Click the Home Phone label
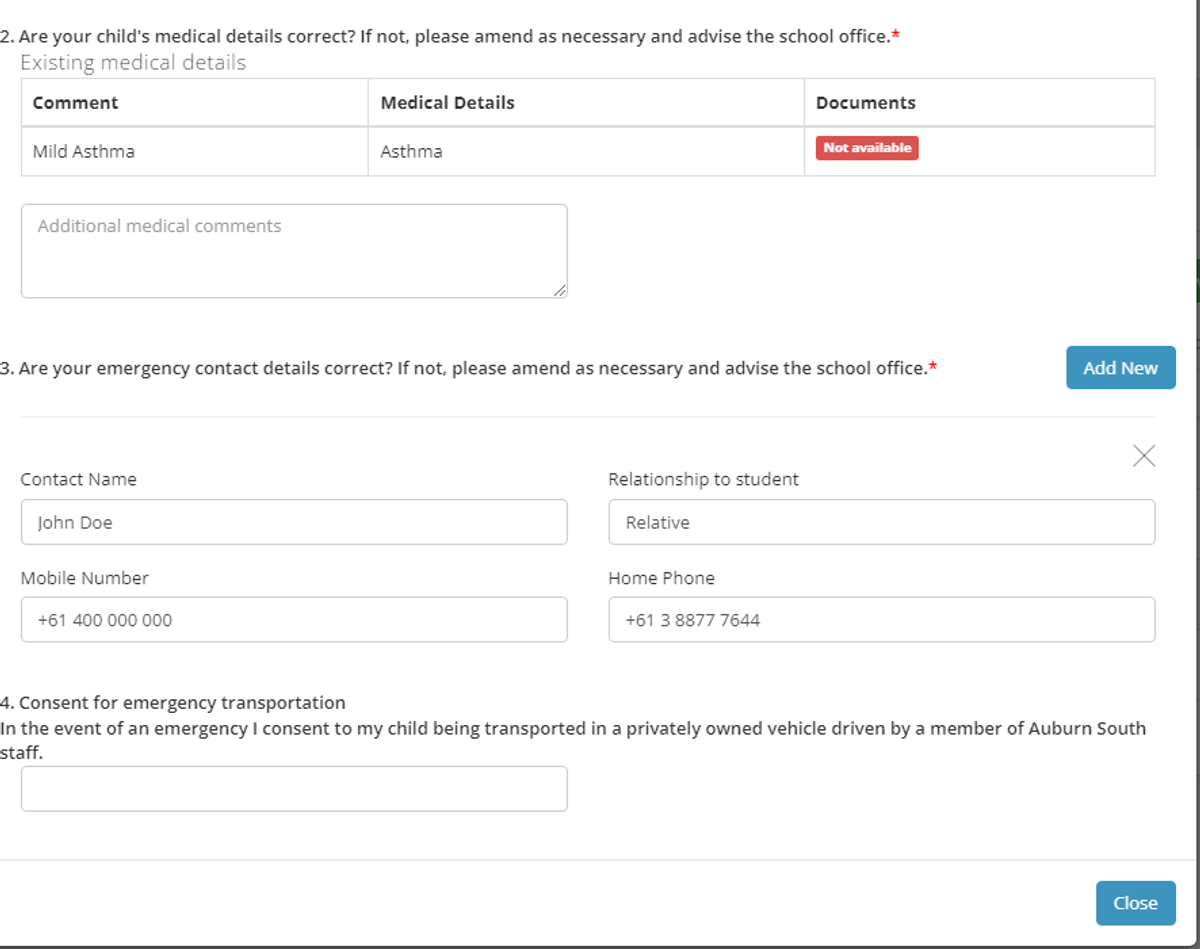 [661, 578]
